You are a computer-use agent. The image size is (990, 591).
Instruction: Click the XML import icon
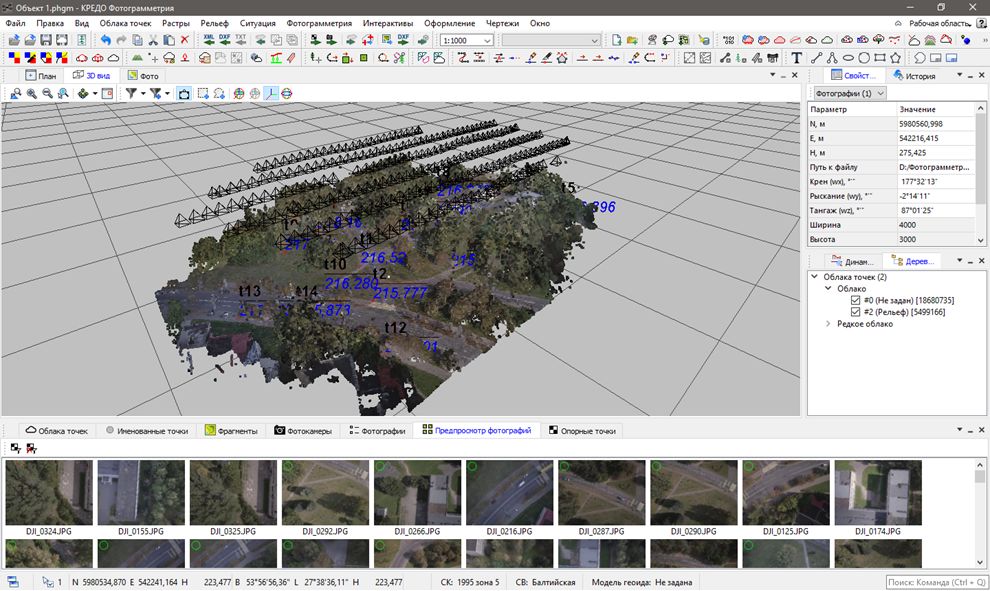click(209, 40)
